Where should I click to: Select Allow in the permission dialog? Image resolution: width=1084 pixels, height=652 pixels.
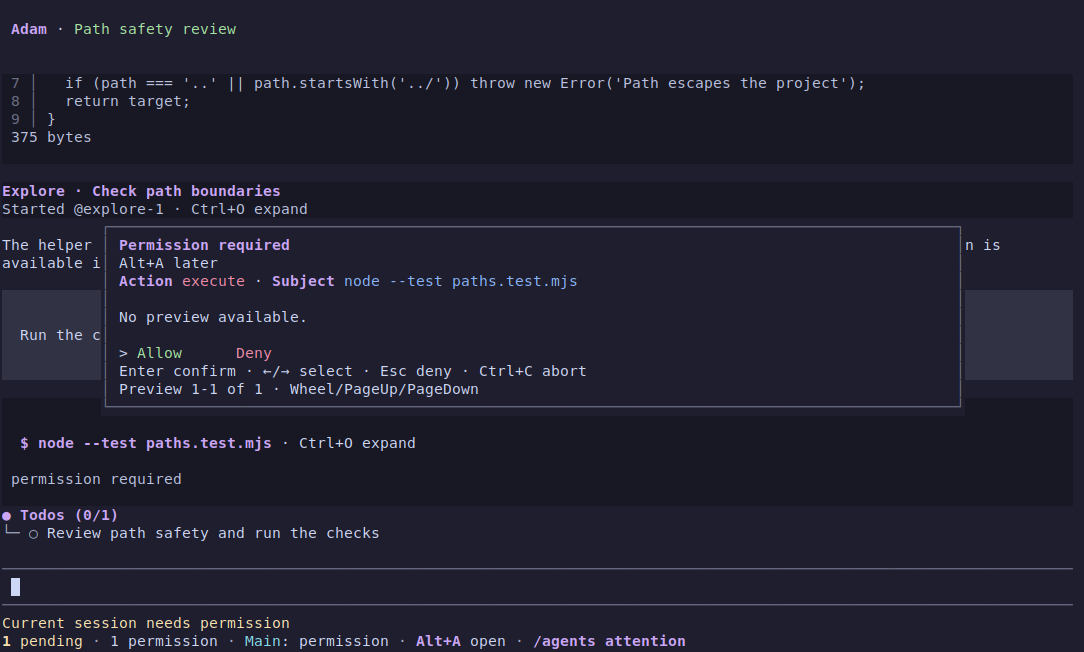click(160, 353)
